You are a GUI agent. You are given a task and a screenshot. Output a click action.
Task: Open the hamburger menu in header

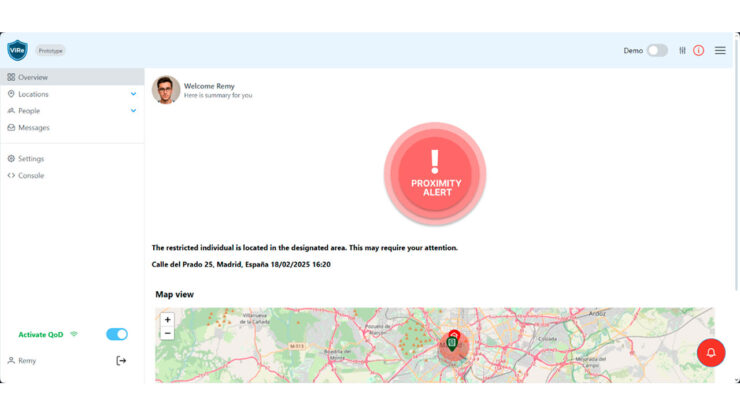pos(720,50)
